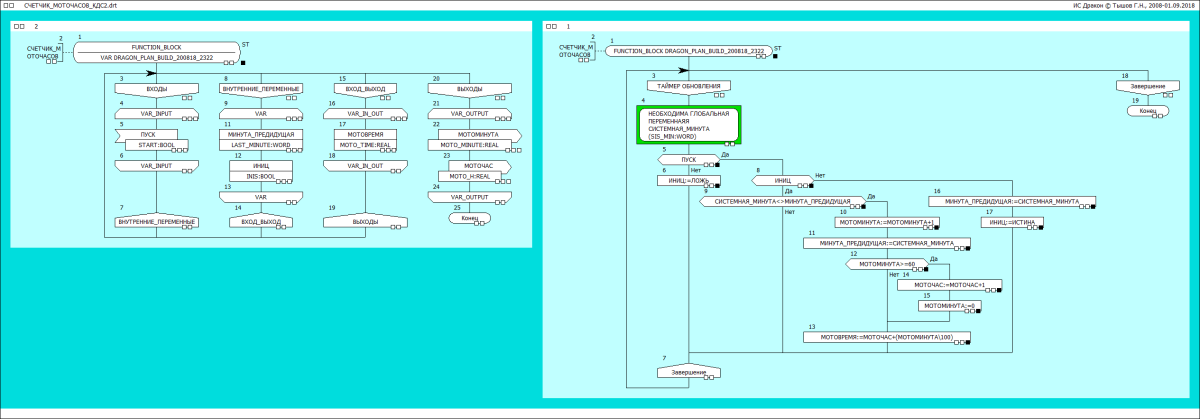Select the Завершение address icon at bottom of diagram 1
Image resolution: width=1200 pixels, height=419 pixels.
[688, 372]
